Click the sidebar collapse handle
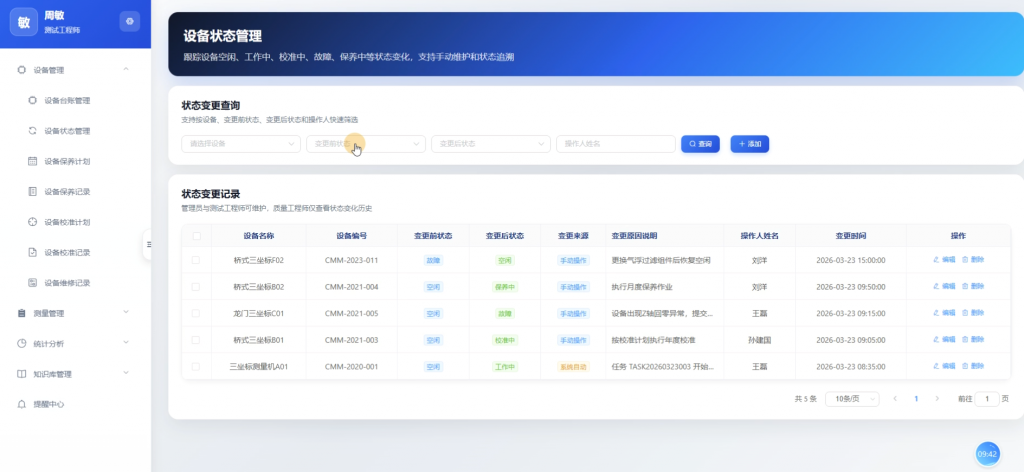 148,244
